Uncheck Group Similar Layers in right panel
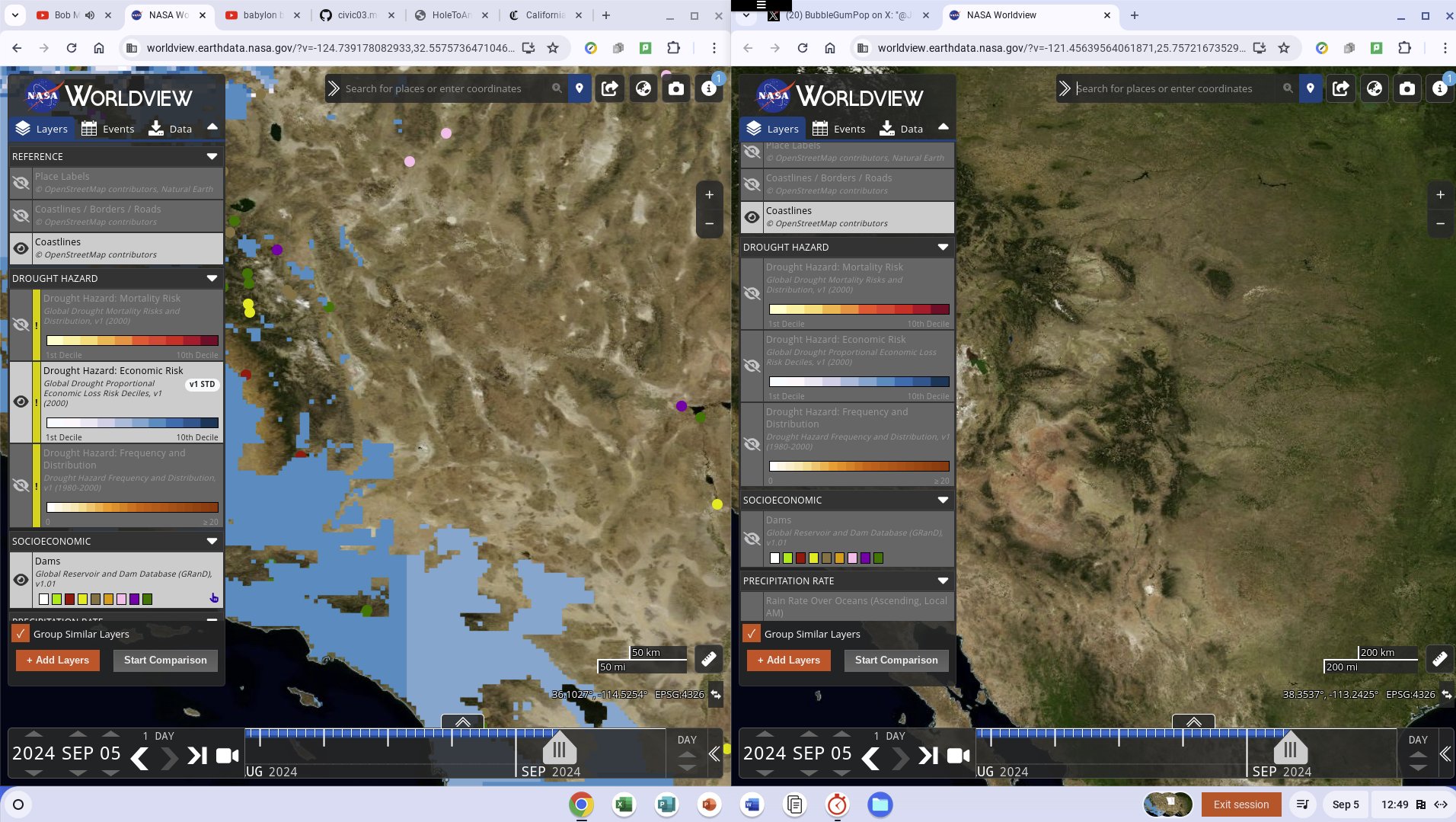The width and height of the screenshot is (1456, 822). click(752, 634)
